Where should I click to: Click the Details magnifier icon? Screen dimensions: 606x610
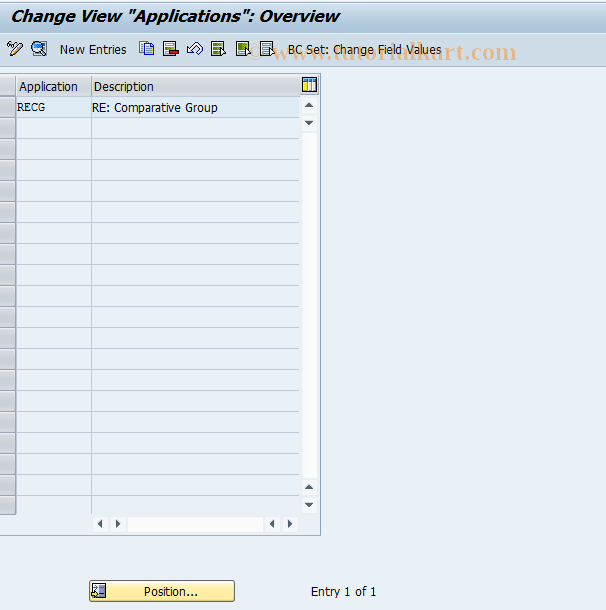point(39,49)
